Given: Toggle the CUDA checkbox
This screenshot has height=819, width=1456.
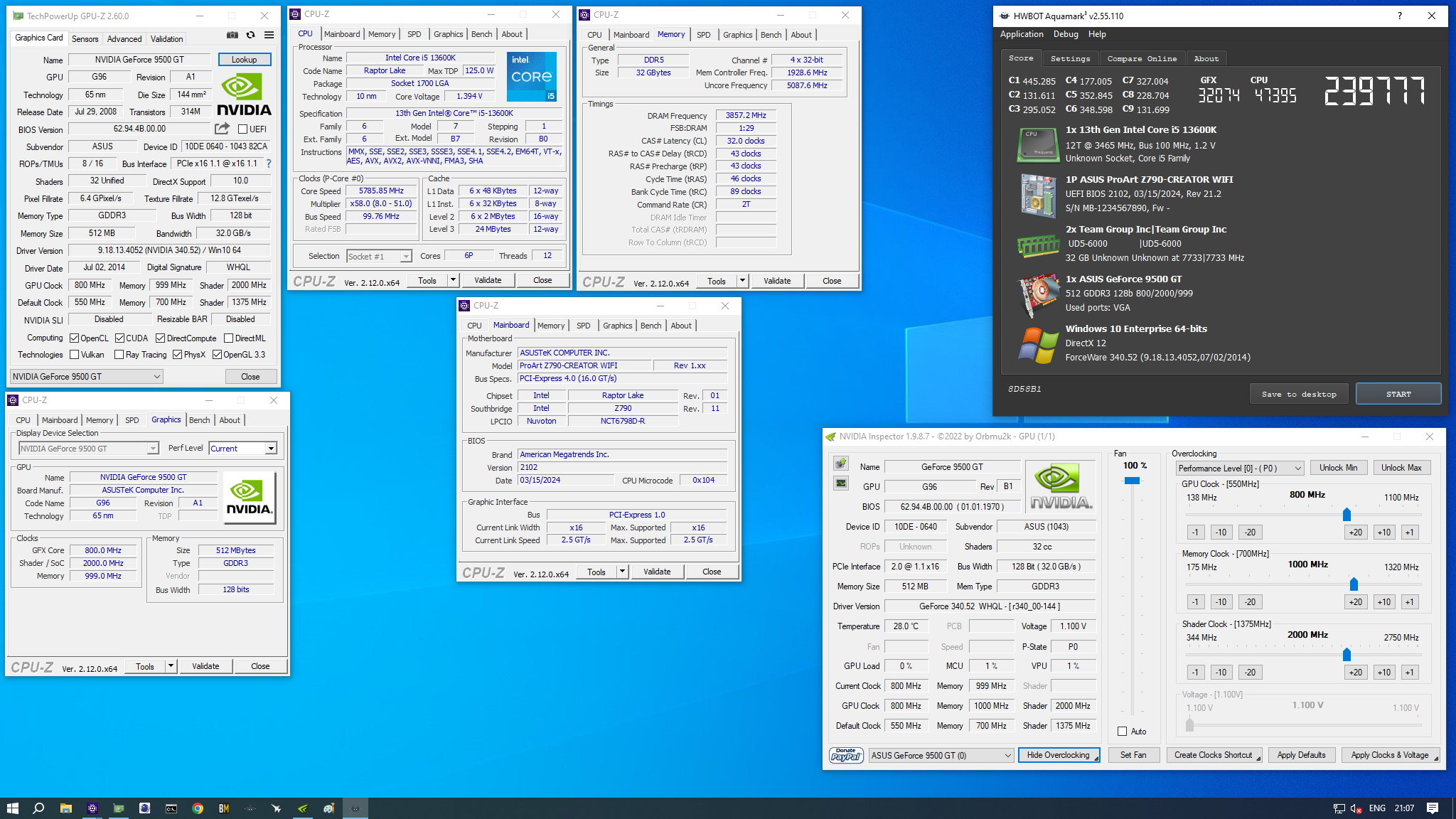Looking at the screenshot, I should click(x=119, y=338).
